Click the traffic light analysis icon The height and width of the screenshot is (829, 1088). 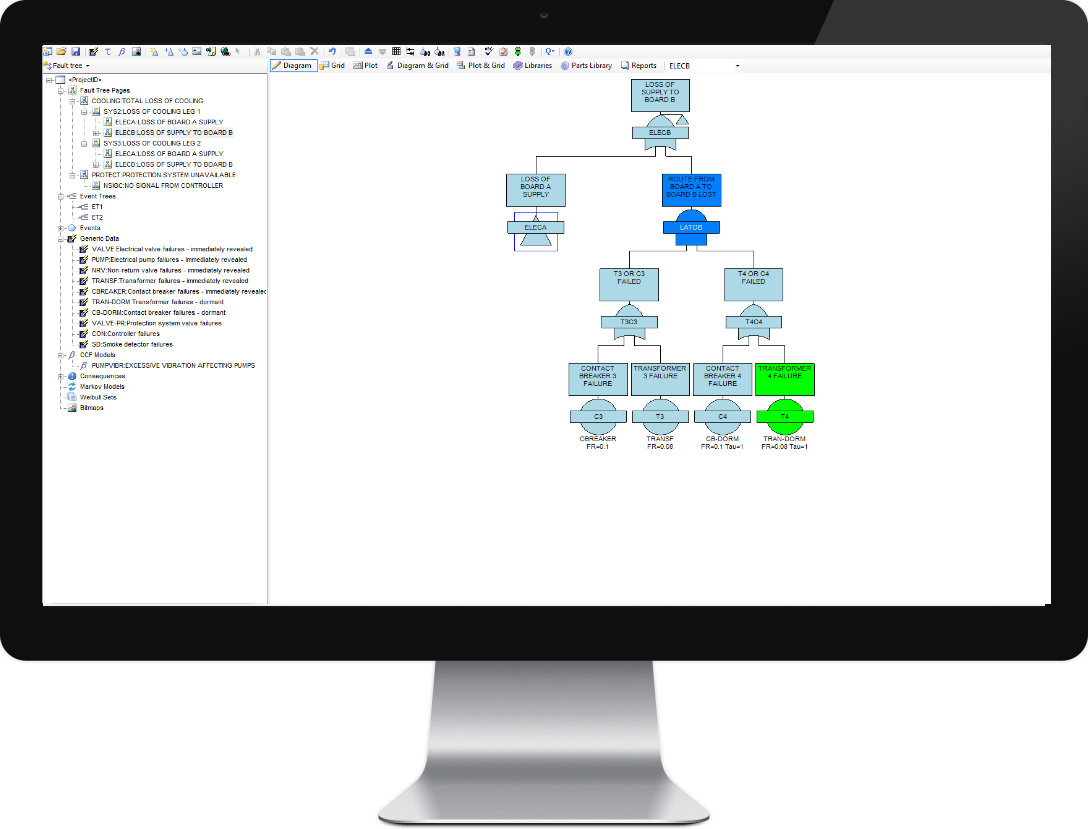(x=518, y=51)
